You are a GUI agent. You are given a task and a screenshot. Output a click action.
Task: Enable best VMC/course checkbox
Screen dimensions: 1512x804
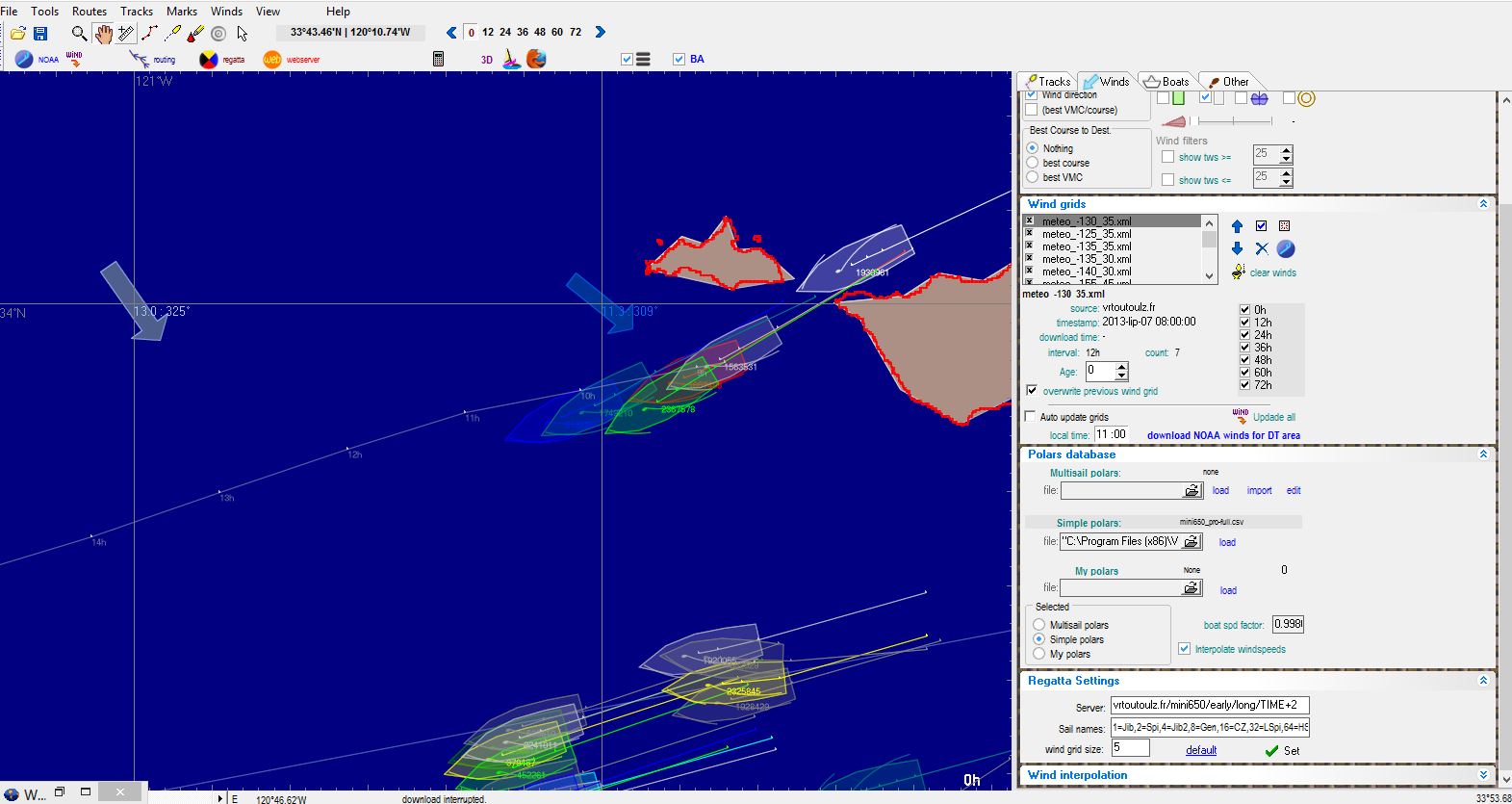[x=1032, y=110]
